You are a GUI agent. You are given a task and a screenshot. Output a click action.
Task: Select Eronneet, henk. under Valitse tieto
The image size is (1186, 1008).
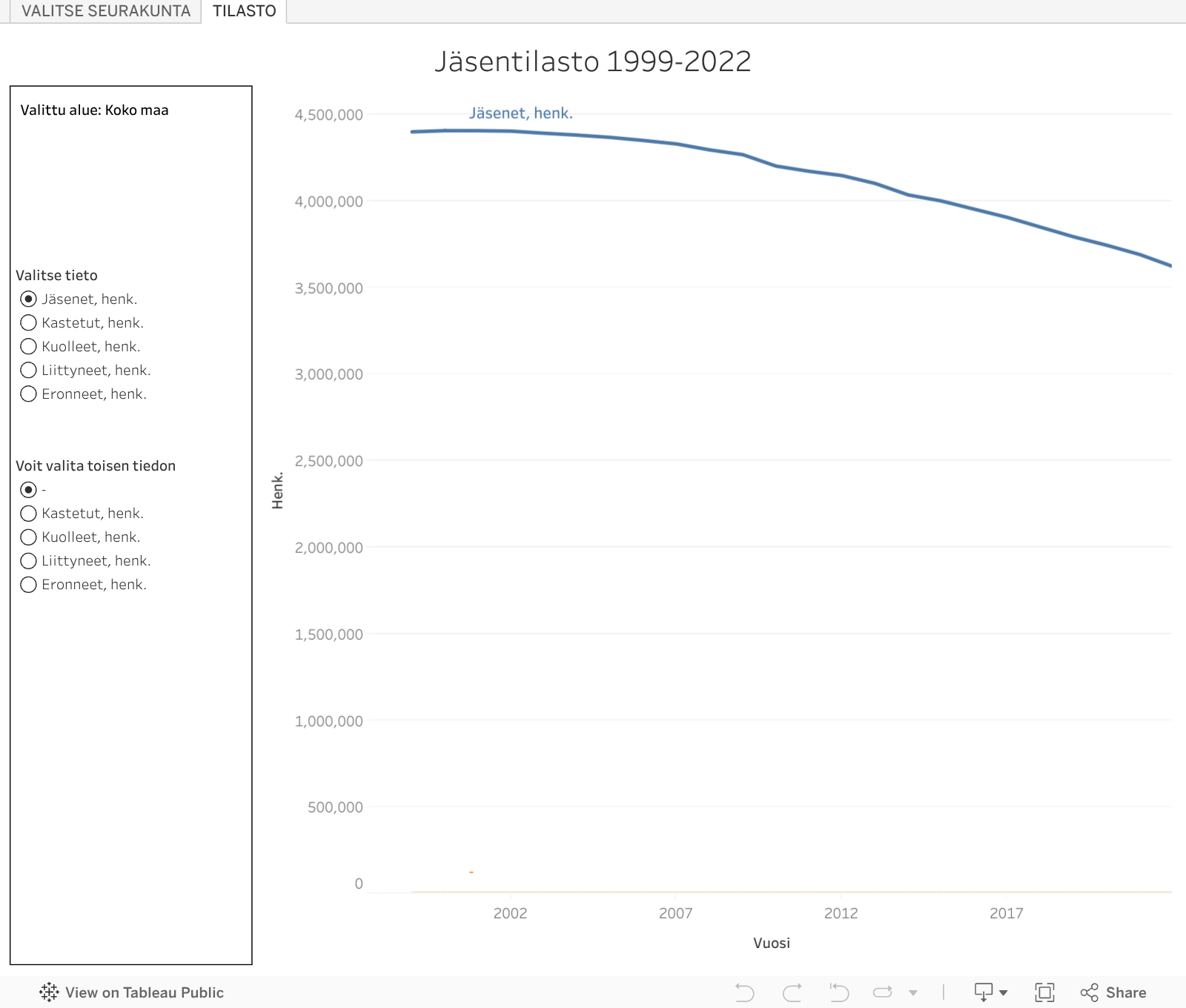[x=28, y=394]
